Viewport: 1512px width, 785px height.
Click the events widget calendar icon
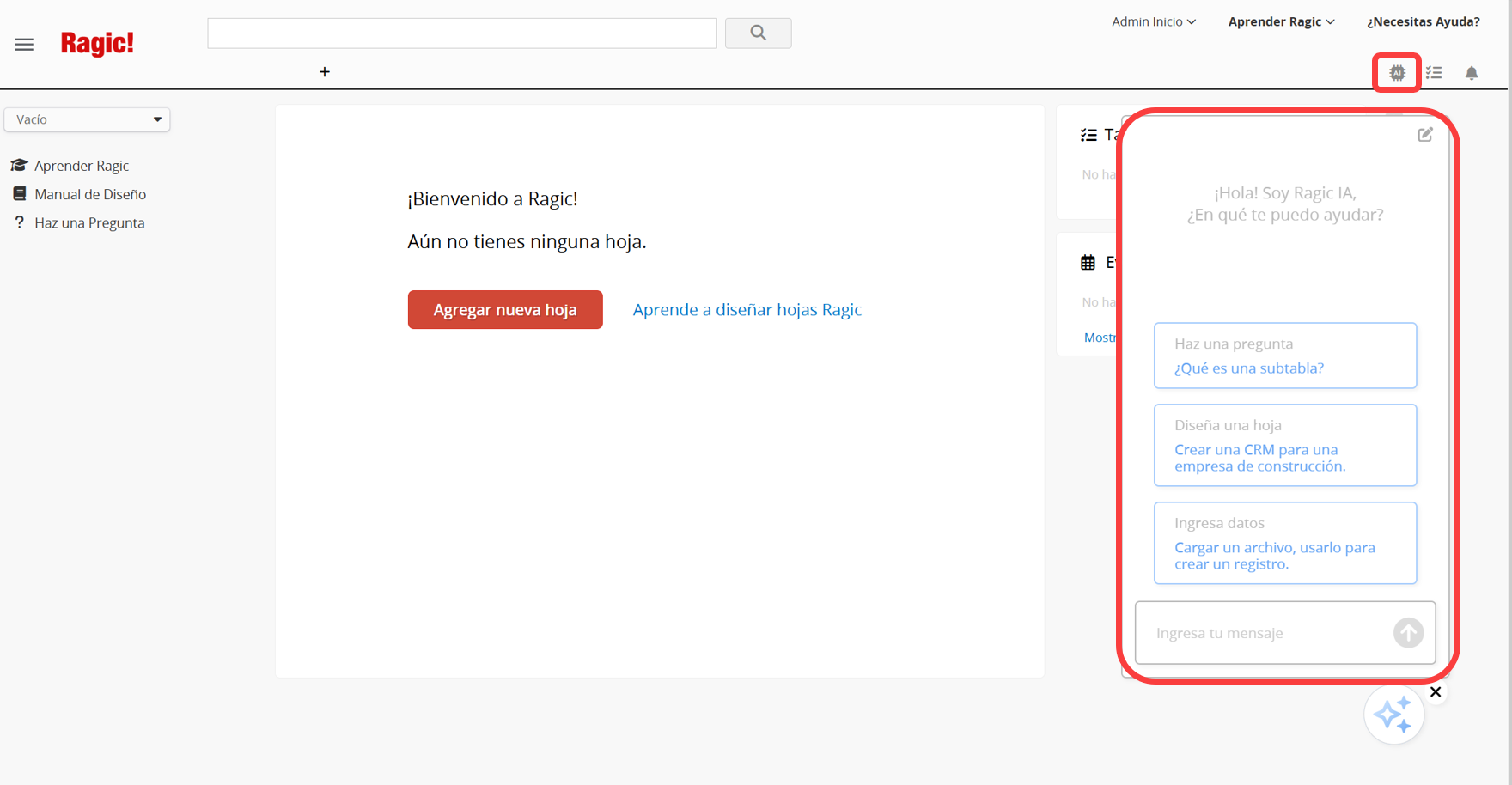1088,262
